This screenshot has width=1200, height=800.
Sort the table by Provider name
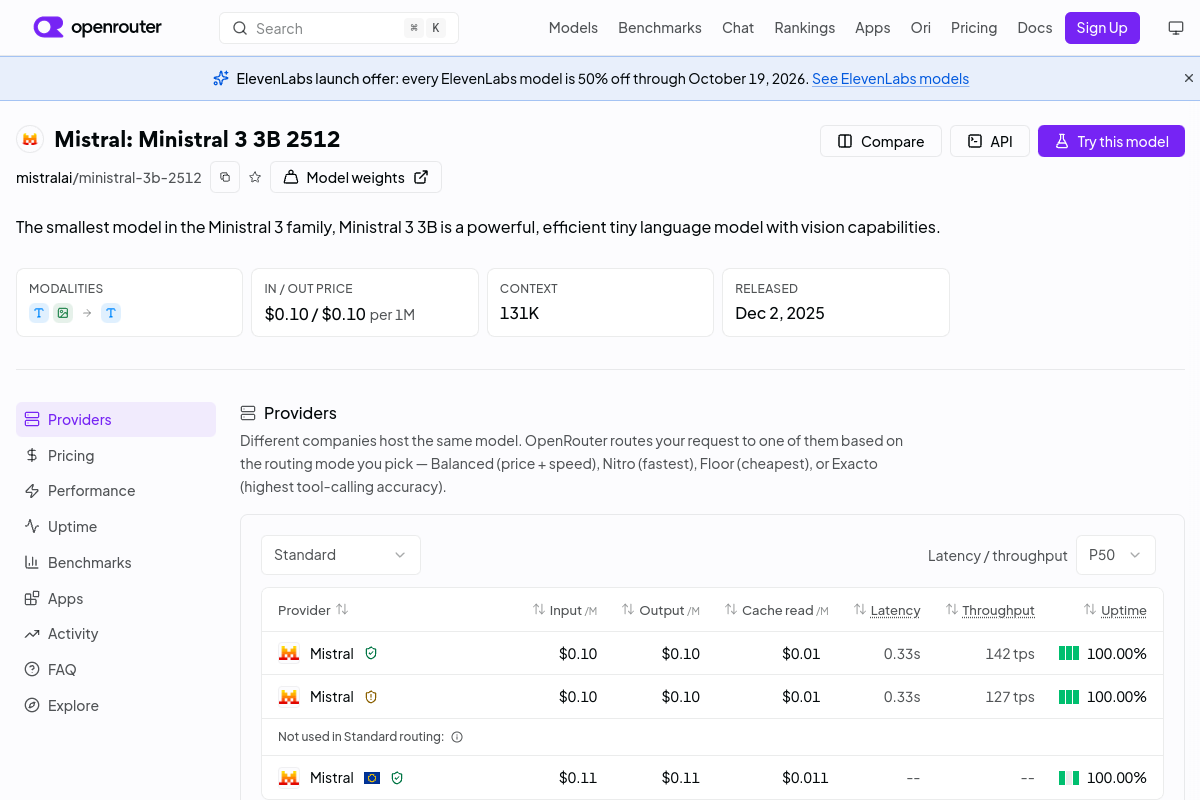click(x=313, y=610)
